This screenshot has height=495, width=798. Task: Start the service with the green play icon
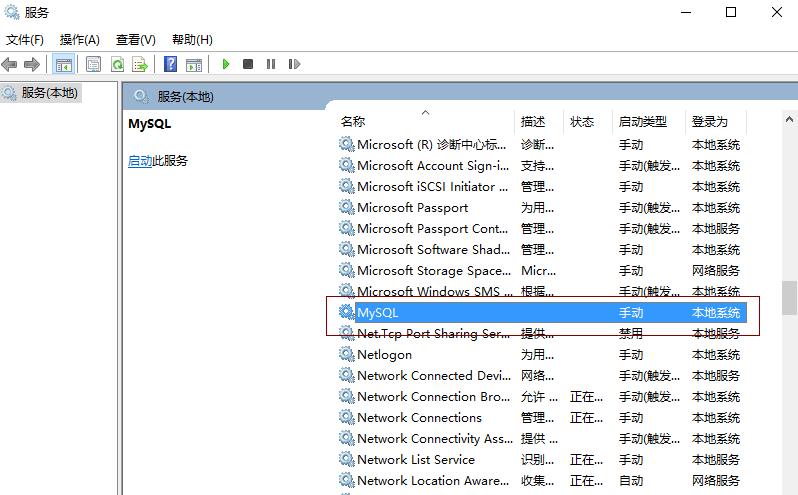click(226, 64)
